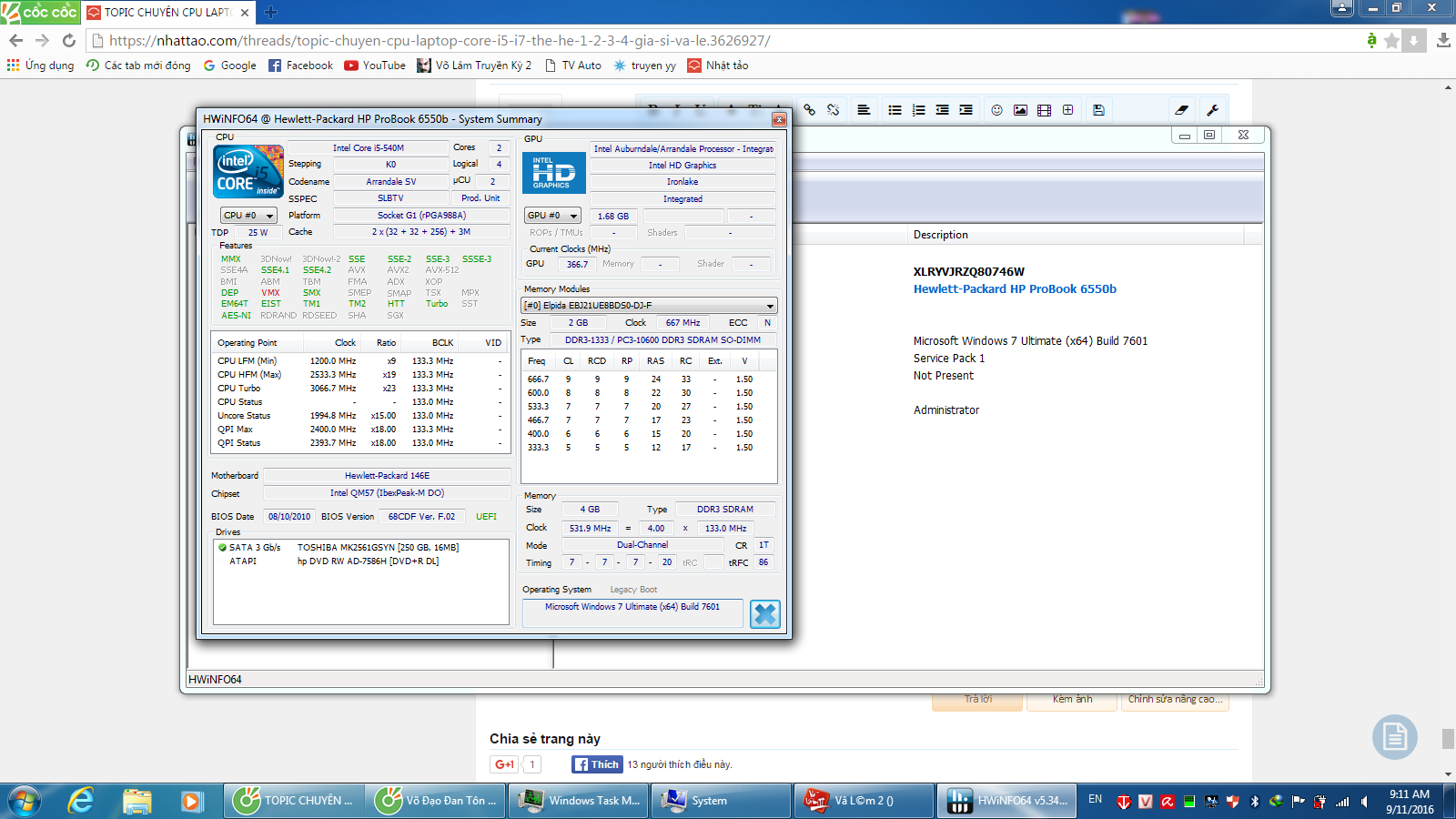Click the insert special (plus box) icon
Viewport: 1456px width, 819px height.
coord(1068,110)
